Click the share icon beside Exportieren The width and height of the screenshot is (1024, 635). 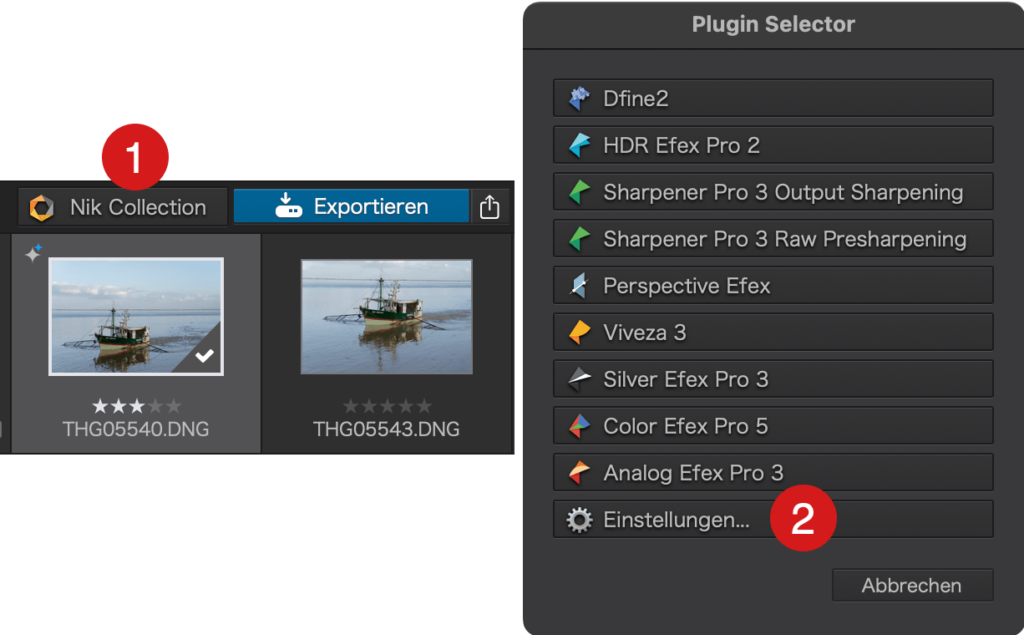click(x=489, y=207)
